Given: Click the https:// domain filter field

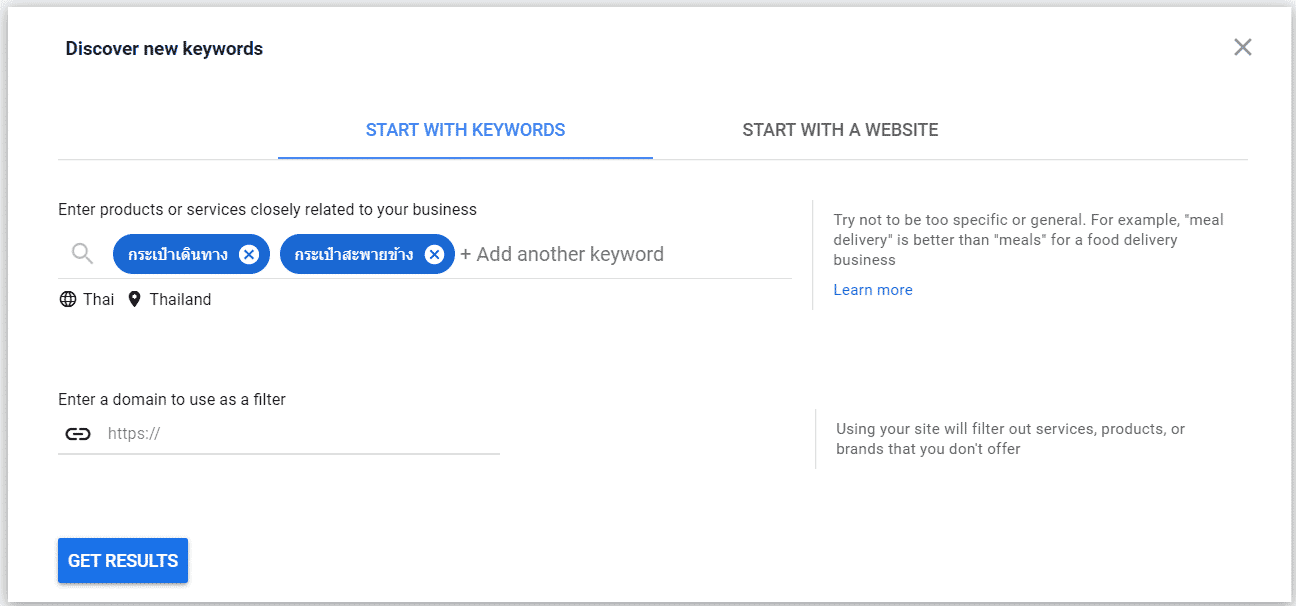Looking at the screenshot, I should point(300,434).
